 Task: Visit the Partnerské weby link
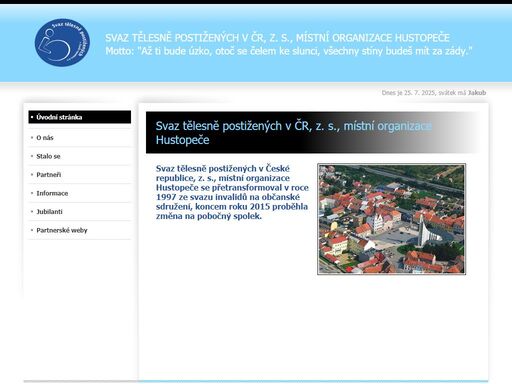tap(62, 230)
